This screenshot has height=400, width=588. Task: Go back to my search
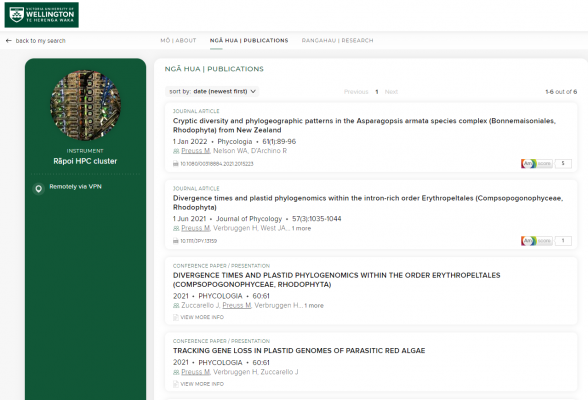tap(40, 40)
